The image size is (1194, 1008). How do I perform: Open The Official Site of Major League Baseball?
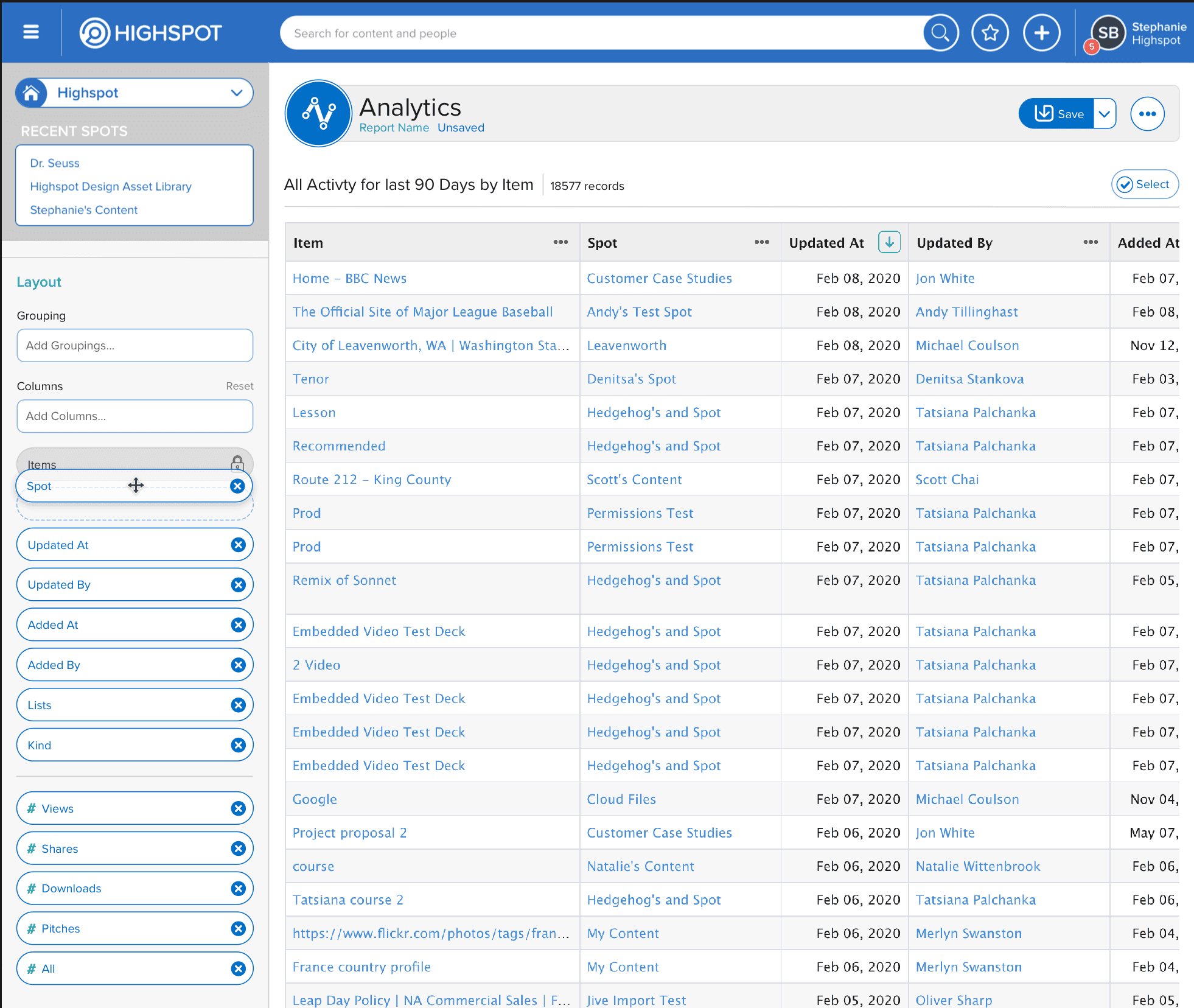coord(423,312)
